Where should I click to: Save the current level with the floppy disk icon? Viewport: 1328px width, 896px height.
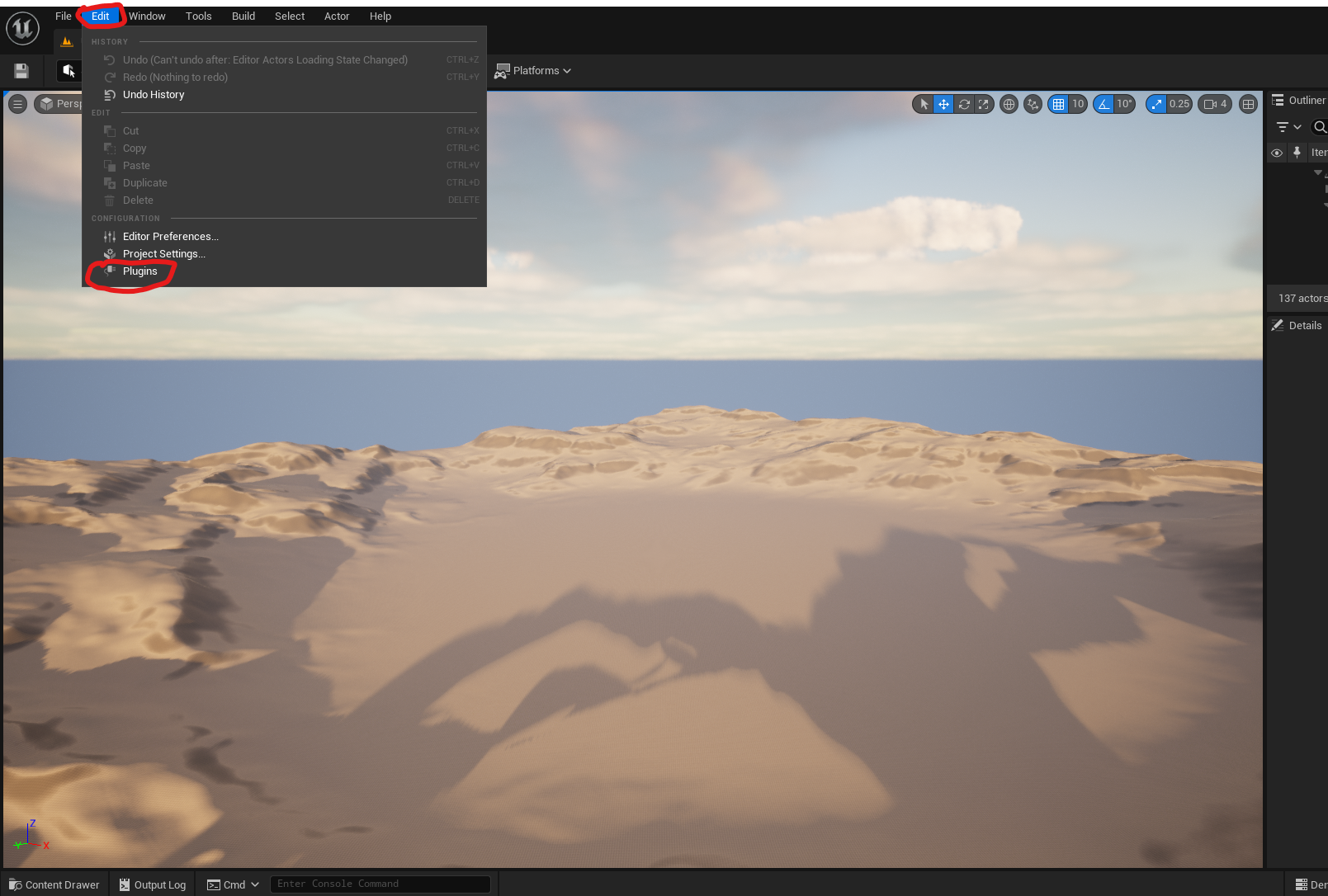coord(21,71)
